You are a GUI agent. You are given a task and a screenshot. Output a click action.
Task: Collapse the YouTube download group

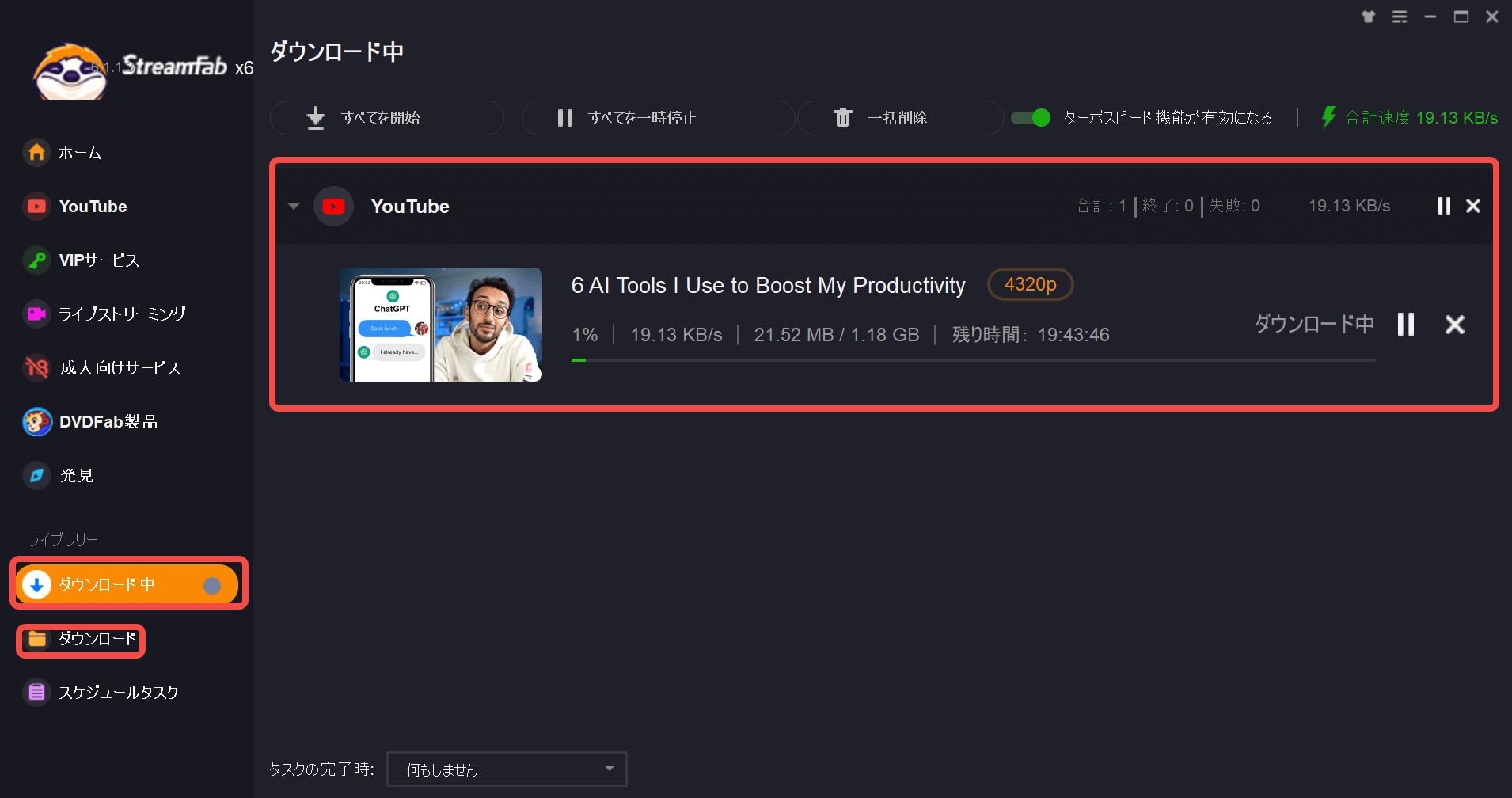pos(294,207)
